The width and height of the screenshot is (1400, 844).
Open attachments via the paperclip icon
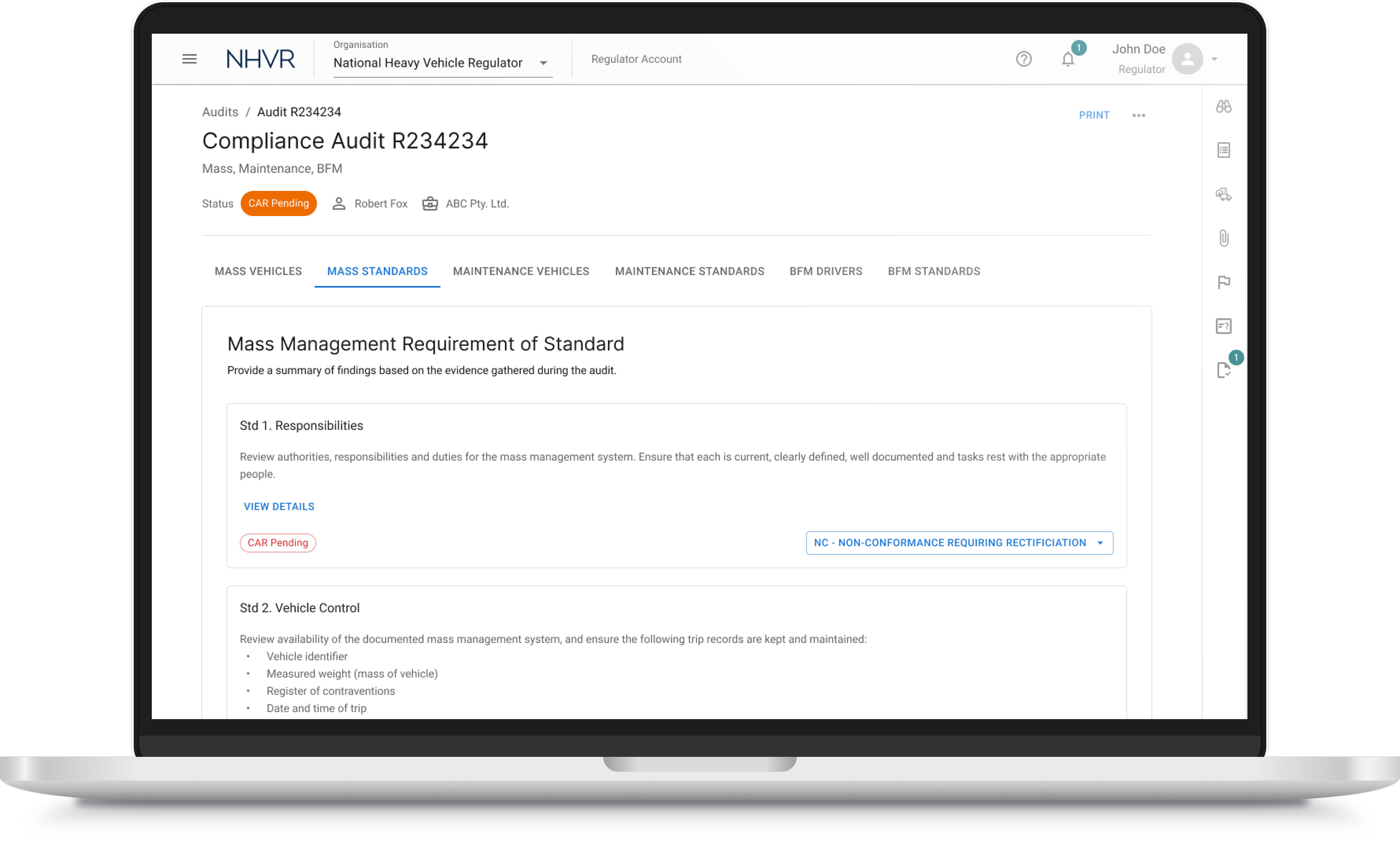[1223, 238]
